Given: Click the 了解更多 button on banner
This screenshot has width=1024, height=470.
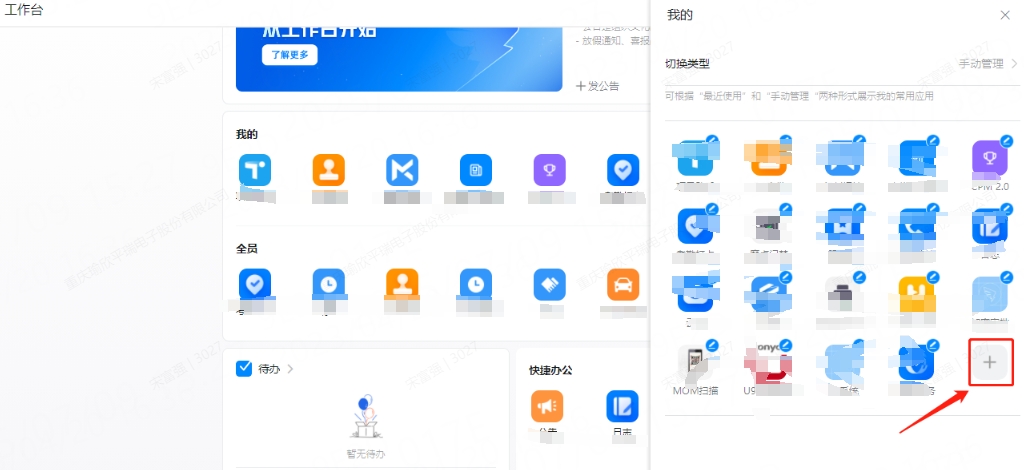Looking at the screenshot, I should (289, 54).
